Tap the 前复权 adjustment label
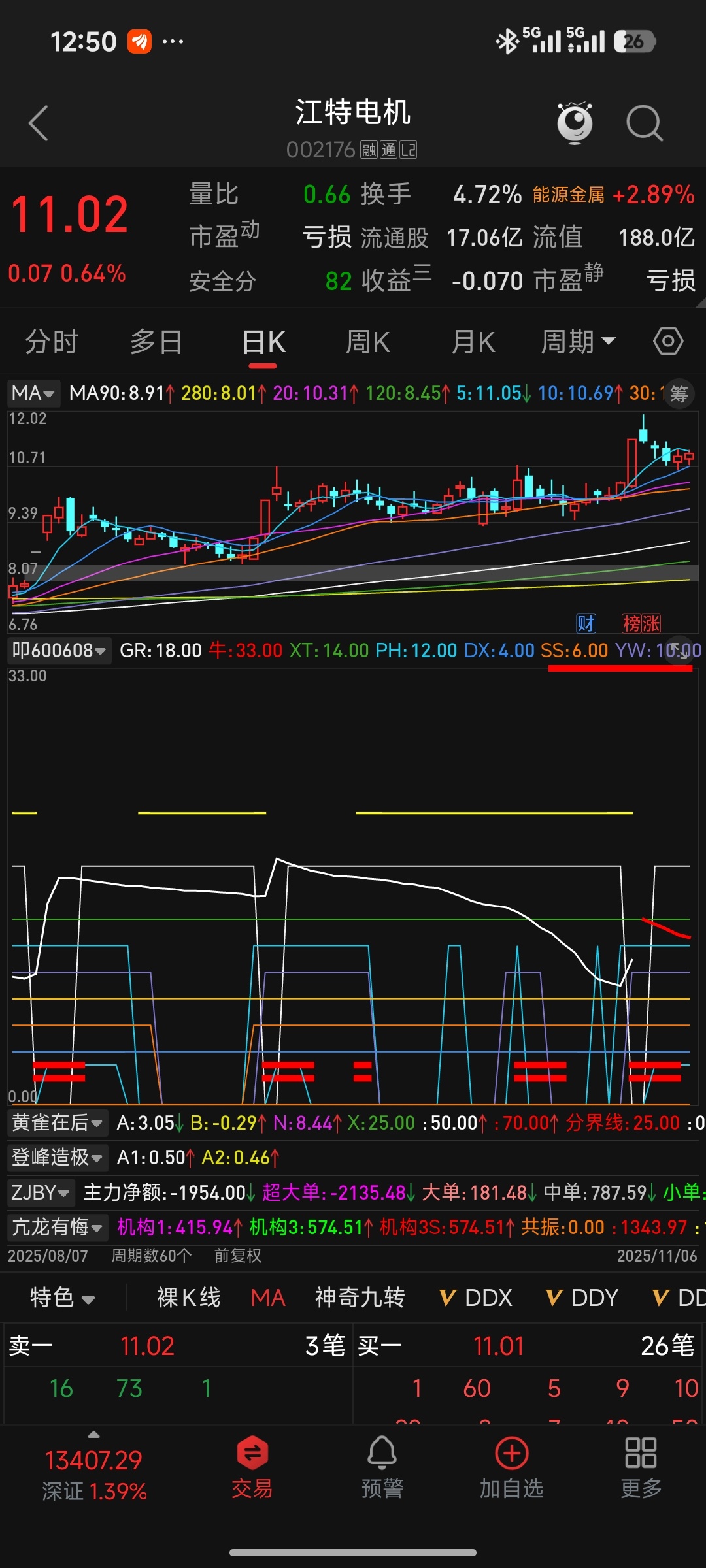 238,1256
